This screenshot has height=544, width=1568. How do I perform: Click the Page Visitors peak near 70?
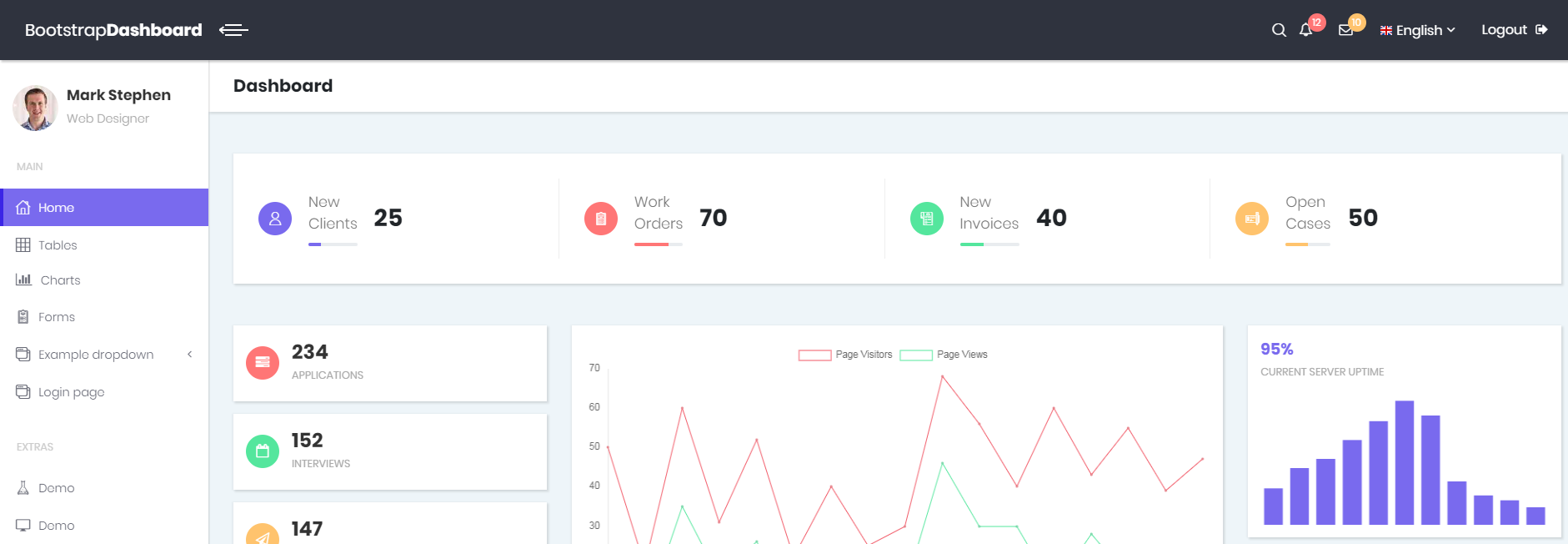[x=943, y=376]
